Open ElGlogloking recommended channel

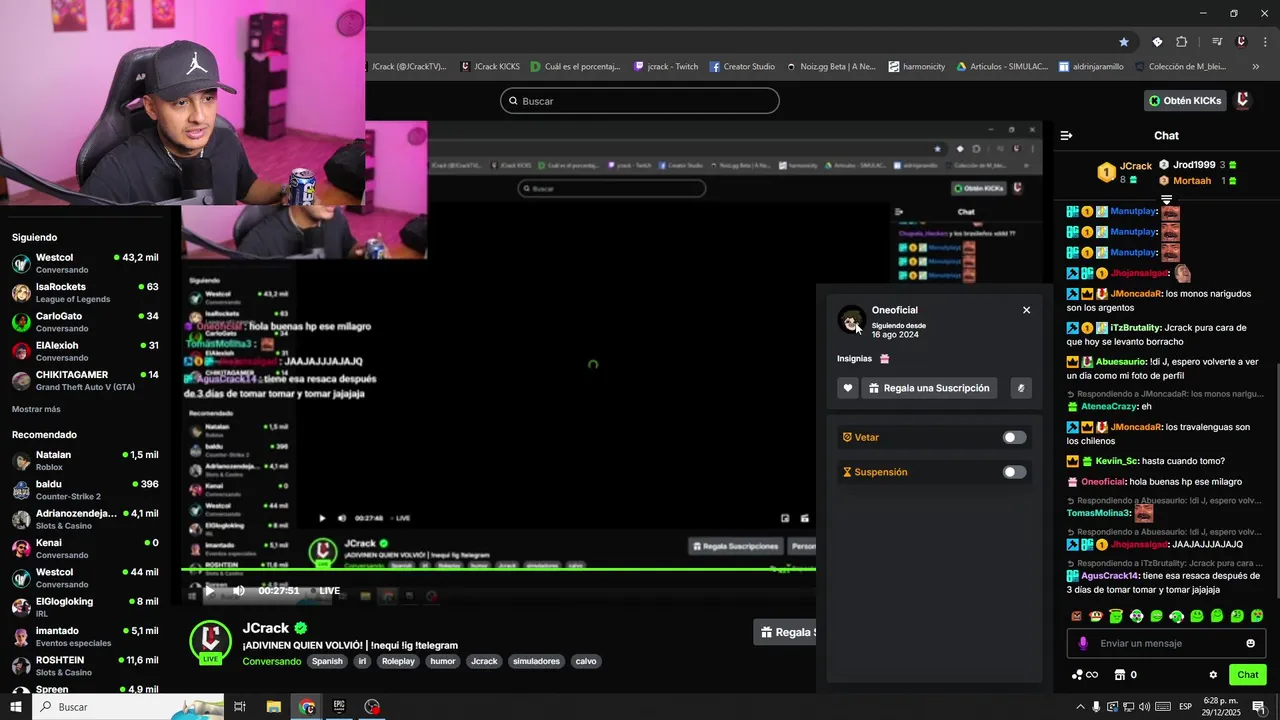click(84, 607)
